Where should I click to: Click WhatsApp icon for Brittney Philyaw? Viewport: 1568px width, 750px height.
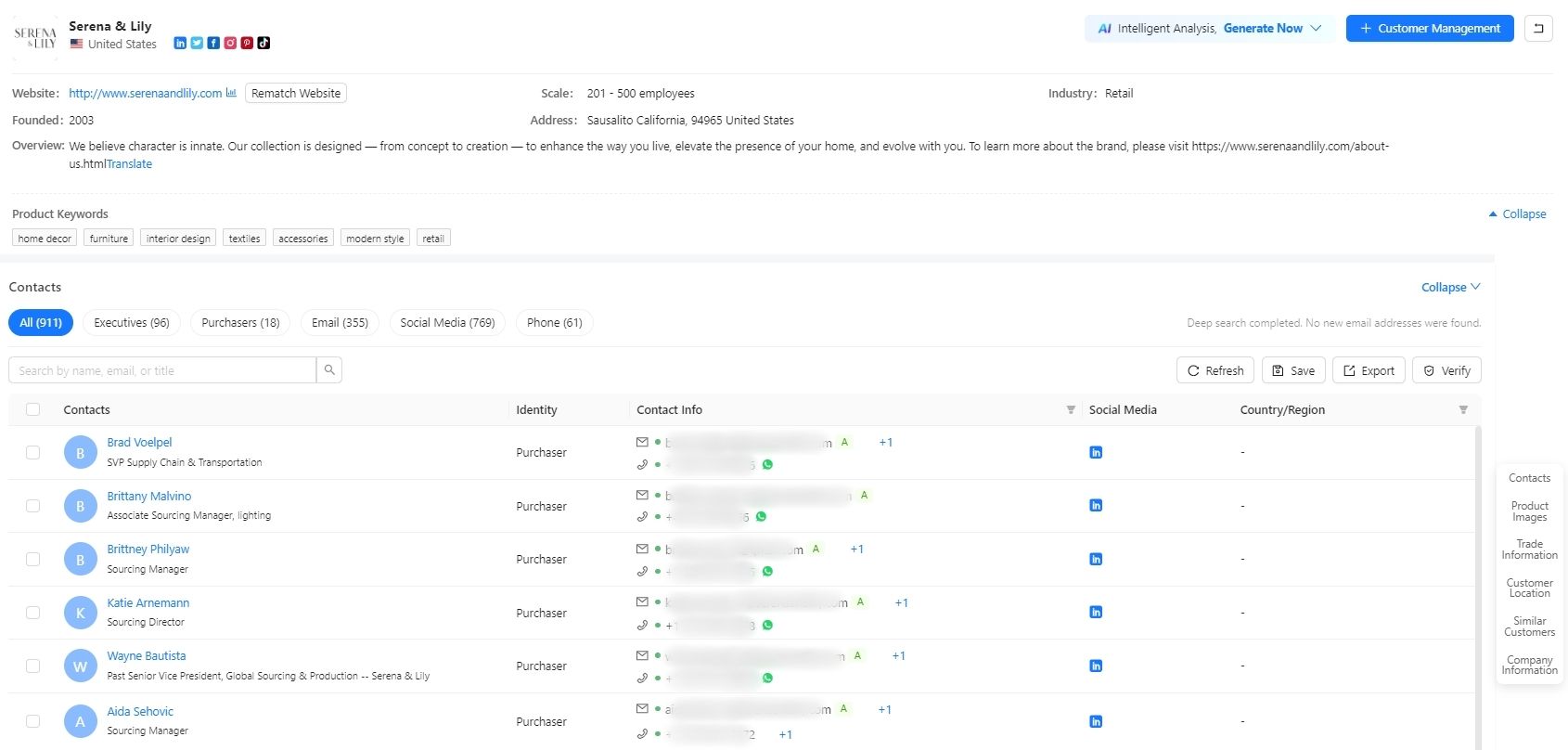[767, 572]
